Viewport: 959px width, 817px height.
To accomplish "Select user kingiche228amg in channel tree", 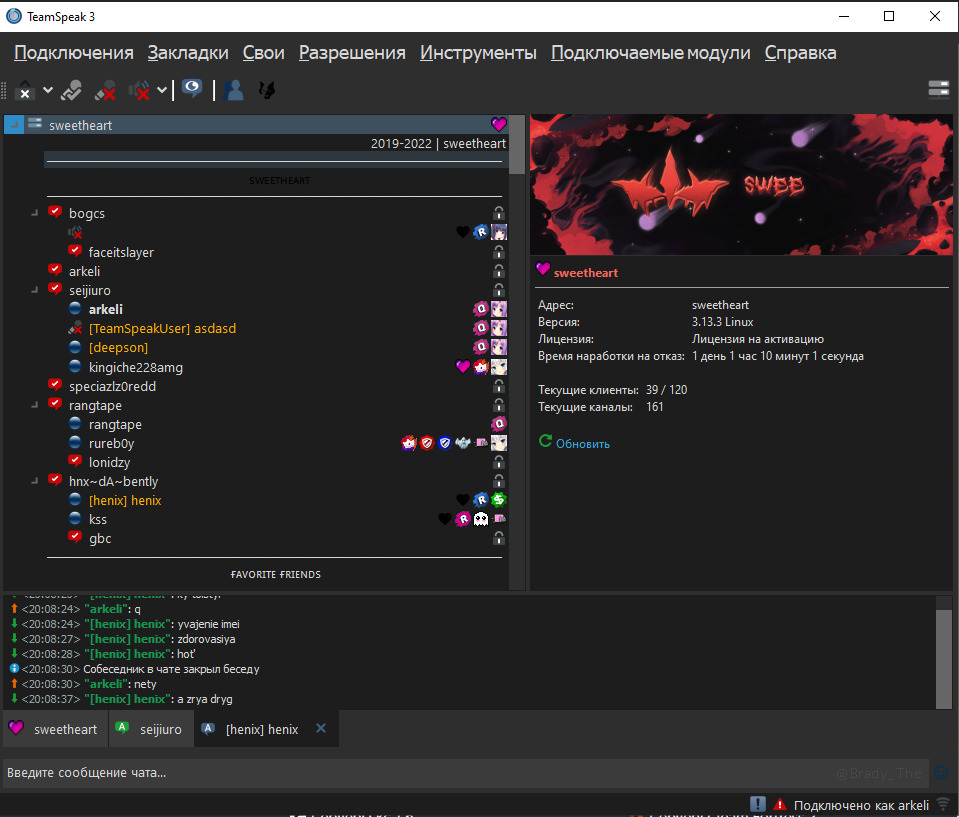I will 135,367.
